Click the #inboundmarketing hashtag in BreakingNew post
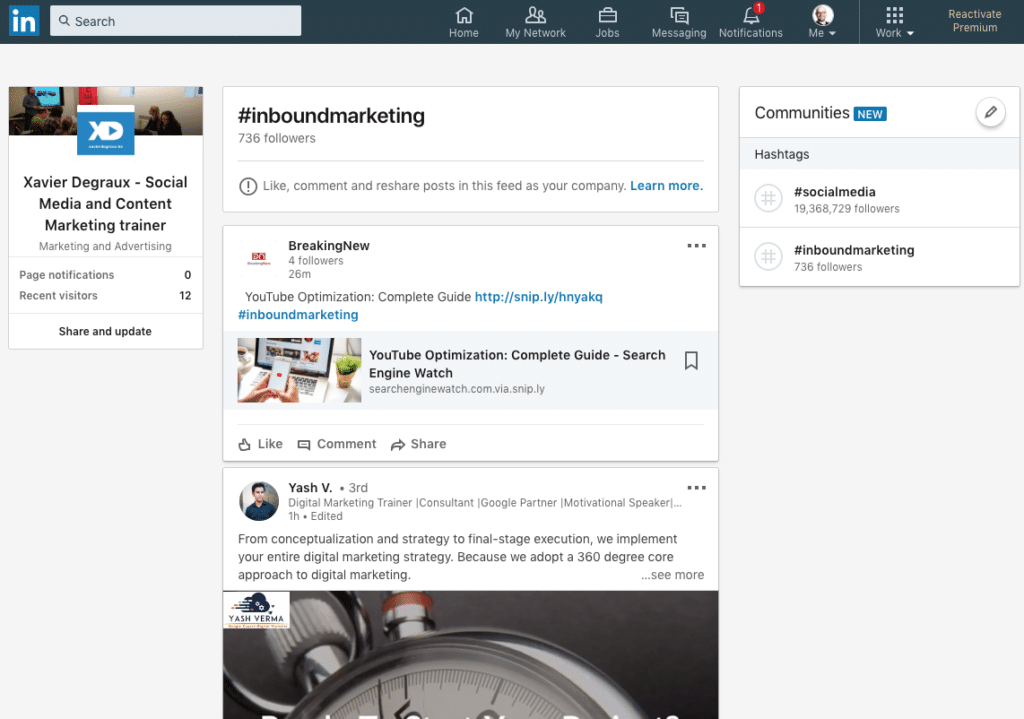This screenshot has height=719, width=1024. click(298, 315)
